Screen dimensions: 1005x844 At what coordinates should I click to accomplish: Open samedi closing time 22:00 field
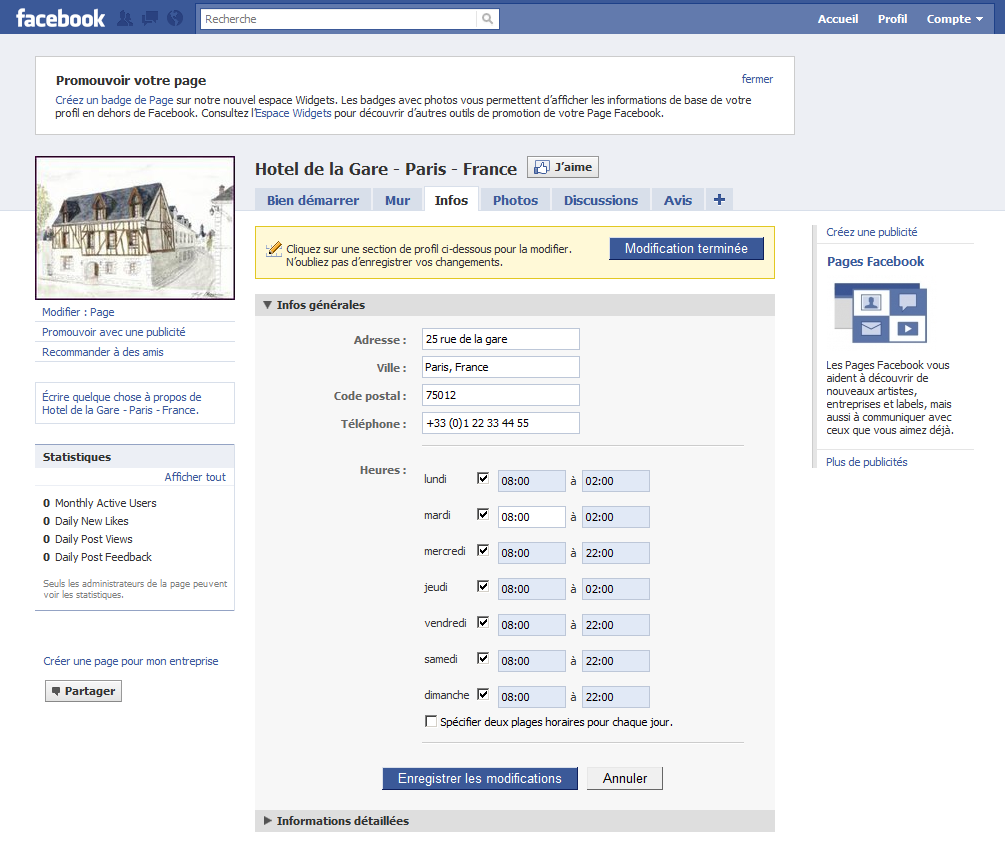pyautogui.click(x=615, y=661)
